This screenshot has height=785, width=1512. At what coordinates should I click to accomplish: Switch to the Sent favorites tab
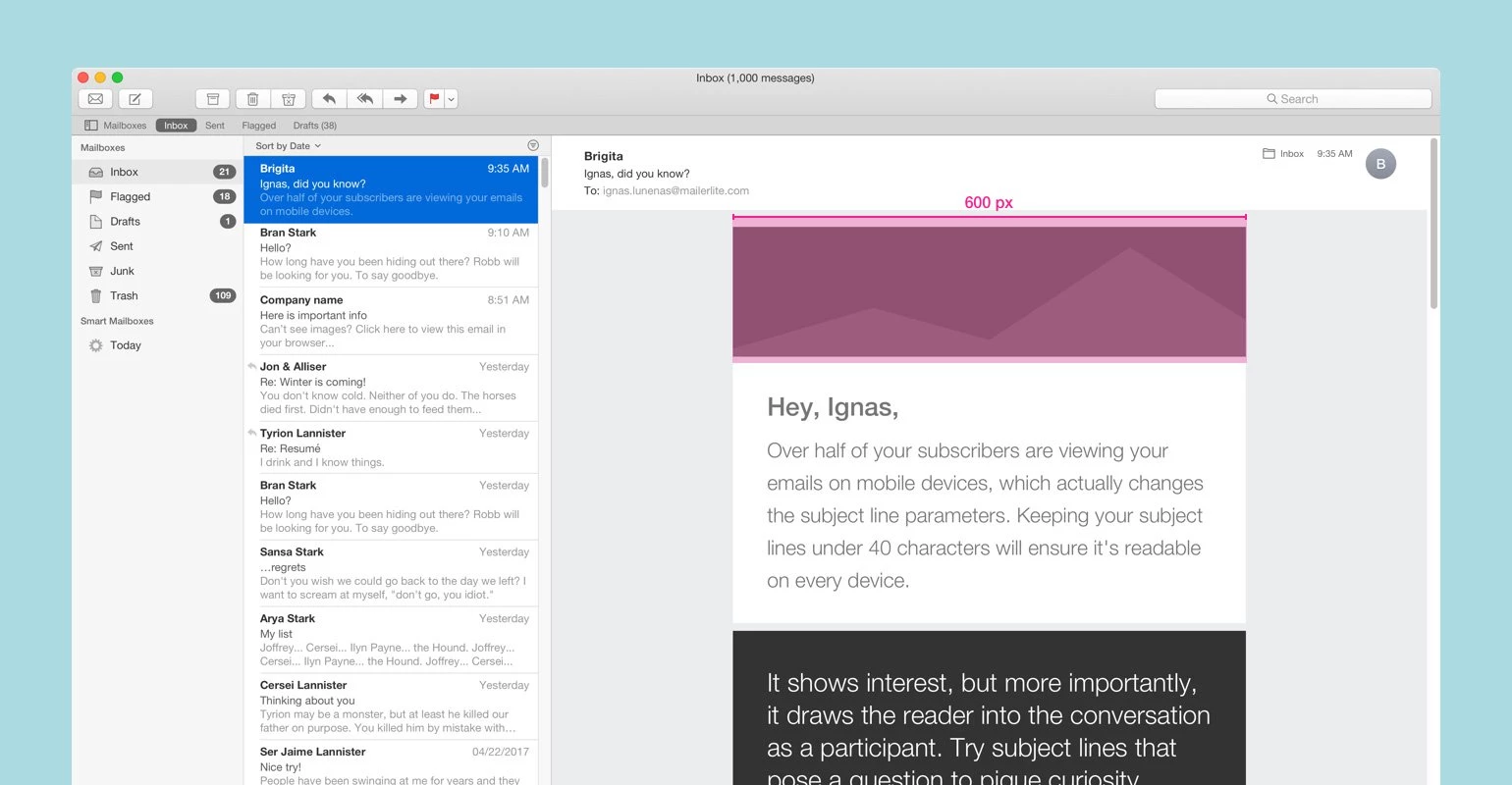(215, 126)
